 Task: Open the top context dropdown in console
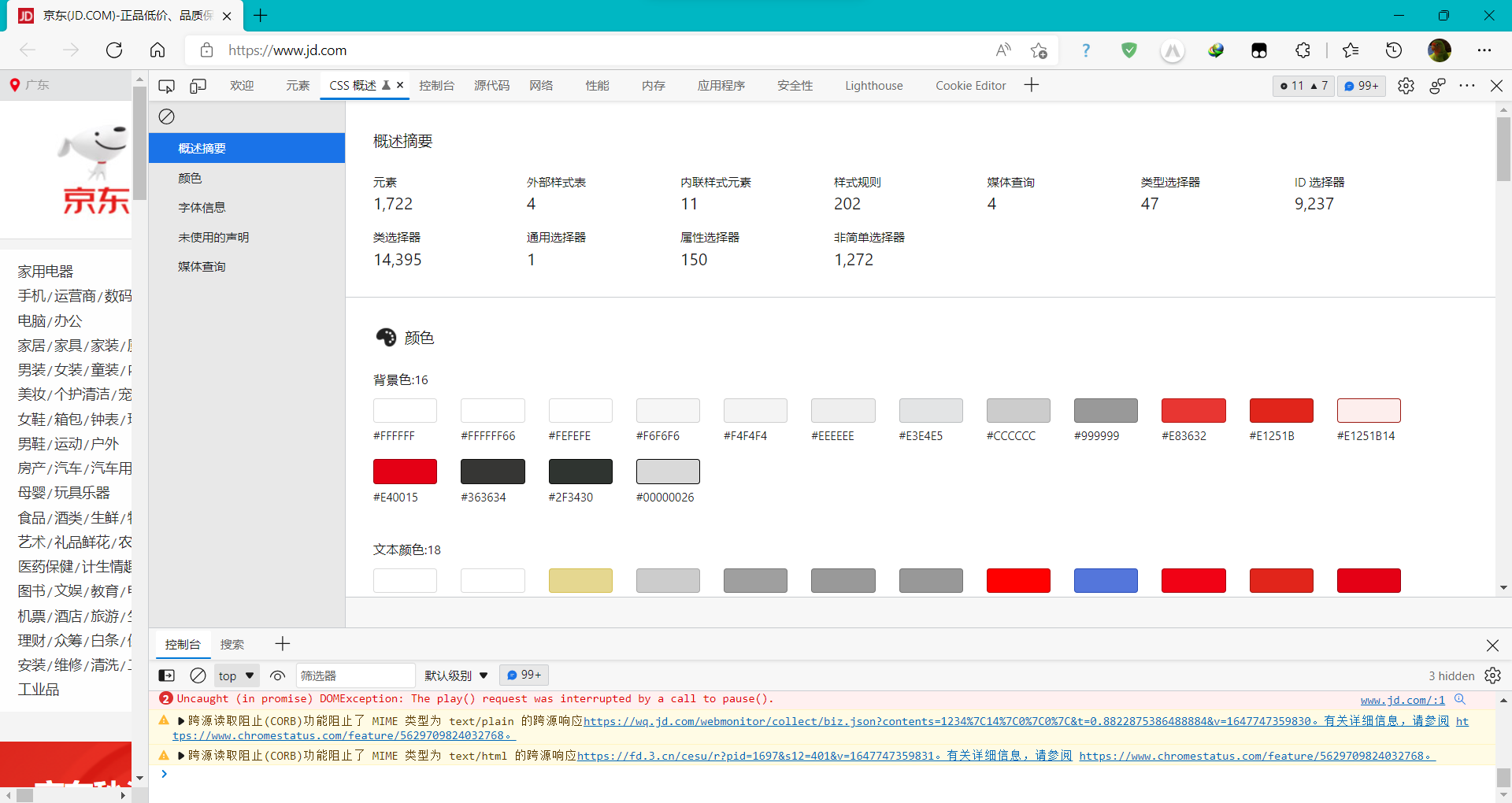(x=236, y=675)
